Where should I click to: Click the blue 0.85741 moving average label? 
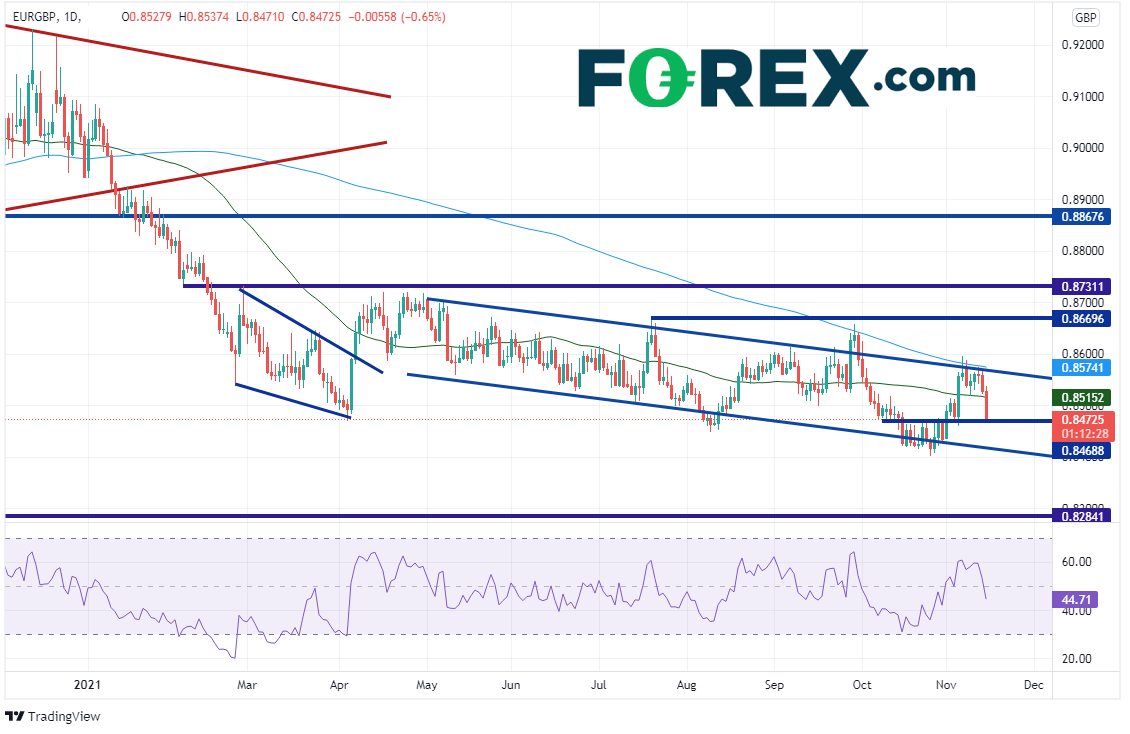pos(1084,368)
